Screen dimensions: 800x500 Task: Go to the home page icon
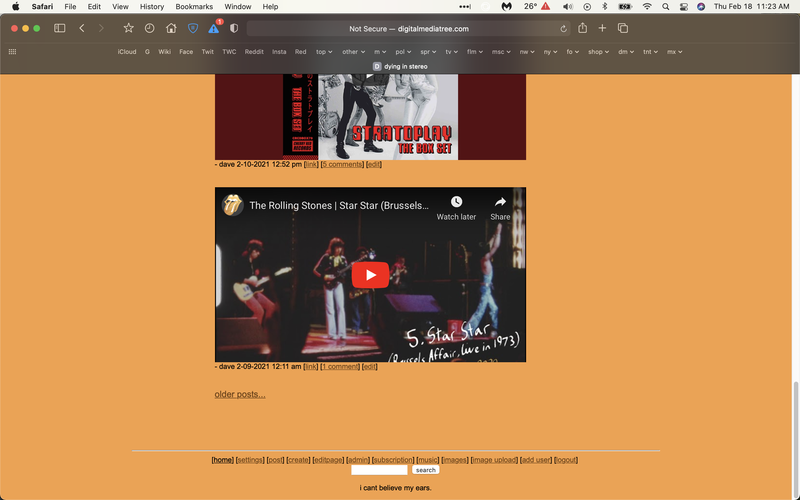[x=171, y=29]
